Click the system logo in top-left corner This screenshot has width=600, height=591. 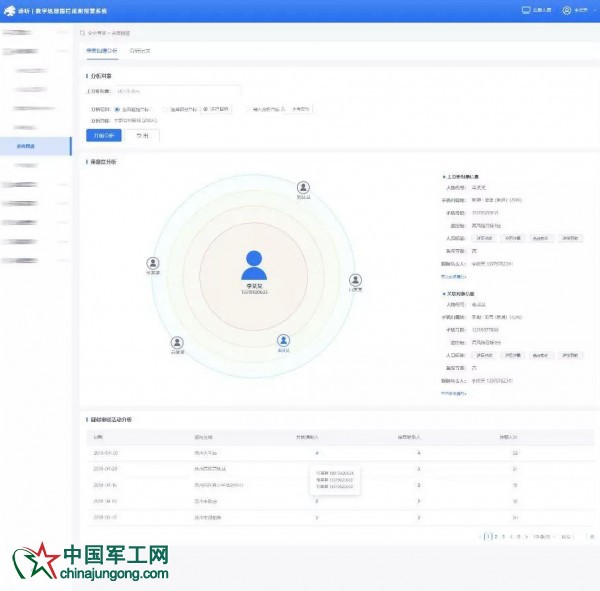[11, 11]
